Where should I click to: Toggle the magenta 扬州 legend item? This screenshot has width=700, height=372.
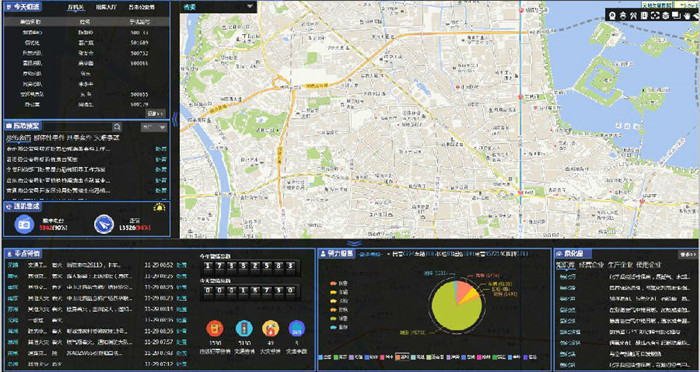point(483,357)
